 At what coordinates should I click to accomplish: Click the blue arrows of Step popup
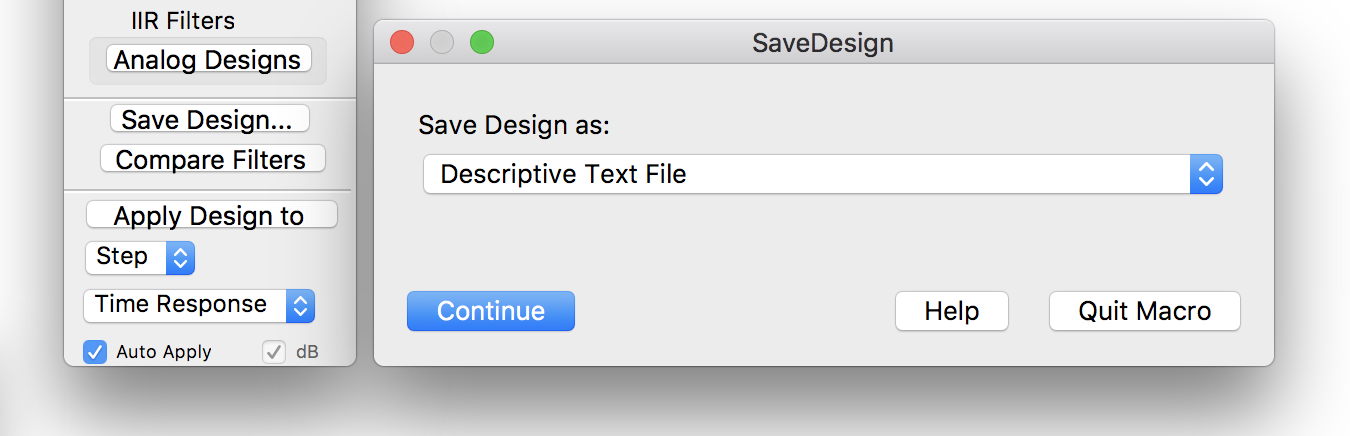coord(181,257)
